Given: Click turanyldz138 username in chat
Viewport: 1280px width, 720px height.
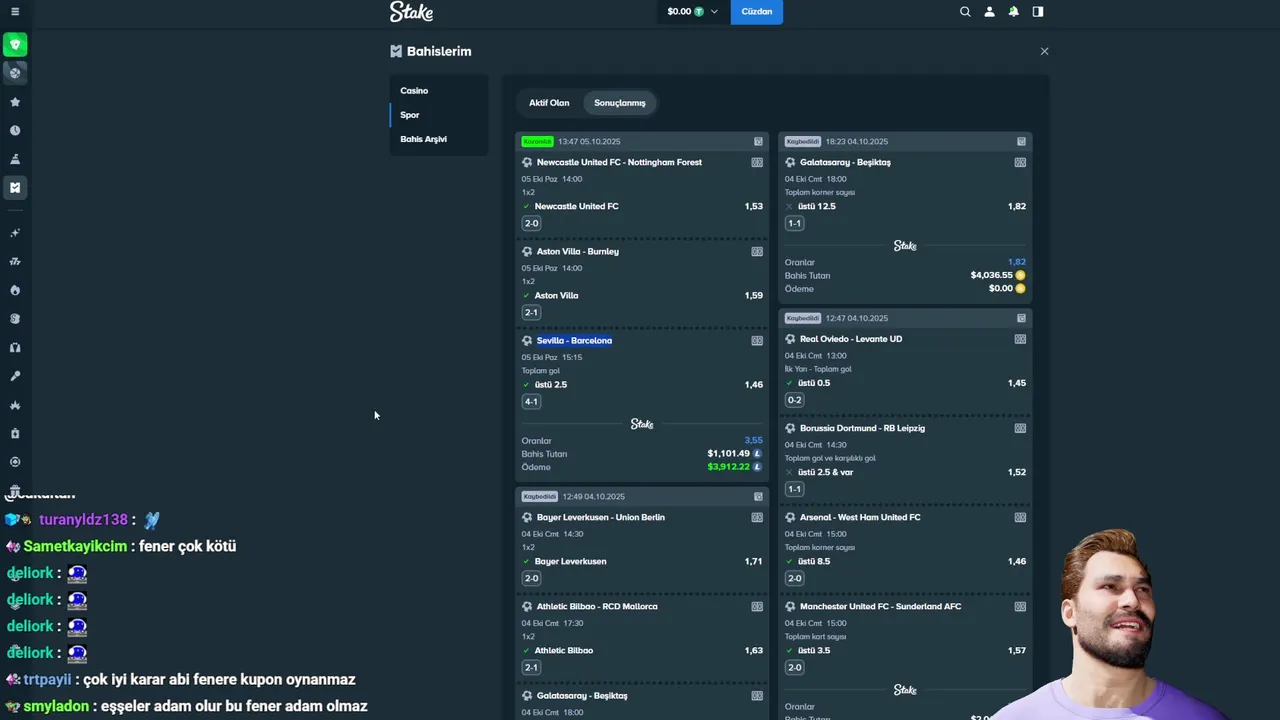Looking at the screenshot, I should click(83, 520).
